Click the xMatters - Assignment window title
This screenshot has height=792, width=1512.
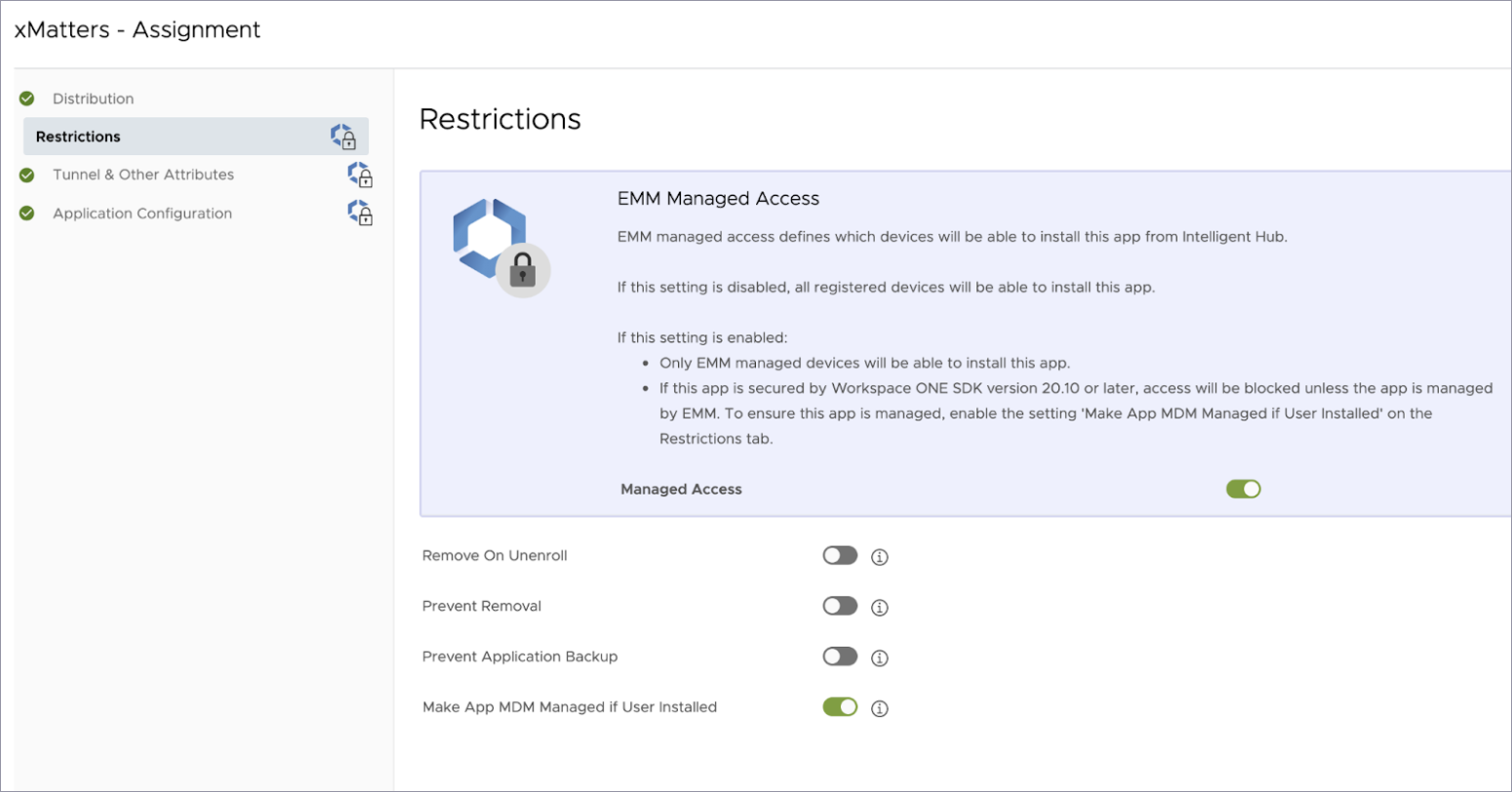click(138, 30)
